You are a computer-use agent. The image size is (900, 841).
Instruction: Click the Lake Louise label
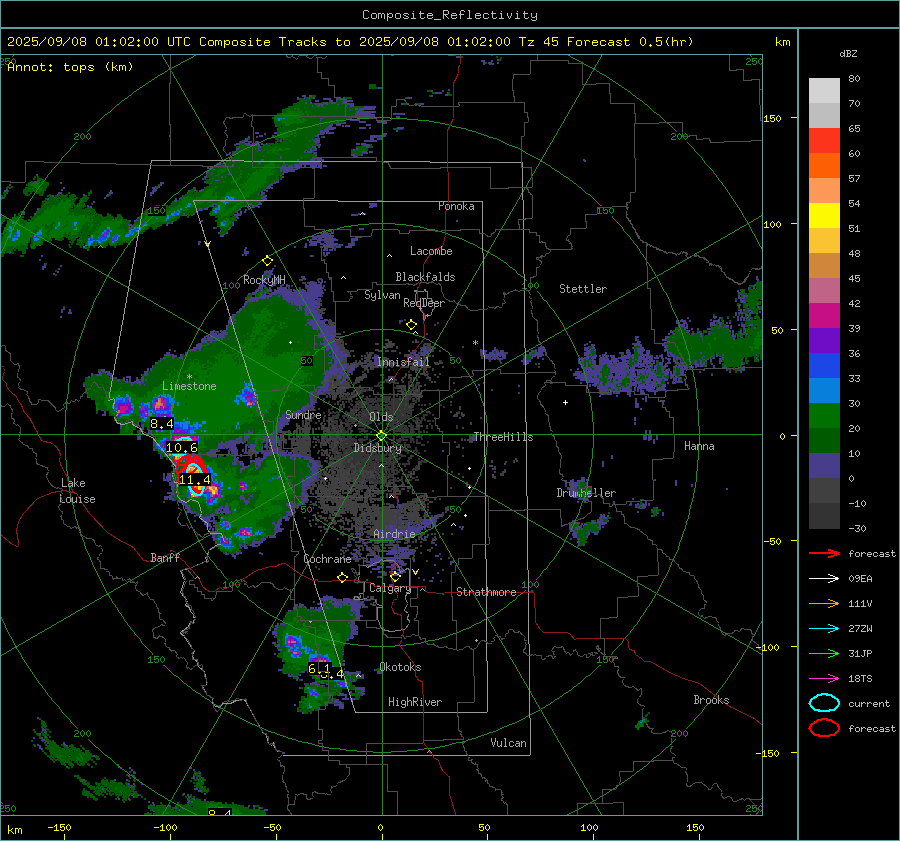77,491
